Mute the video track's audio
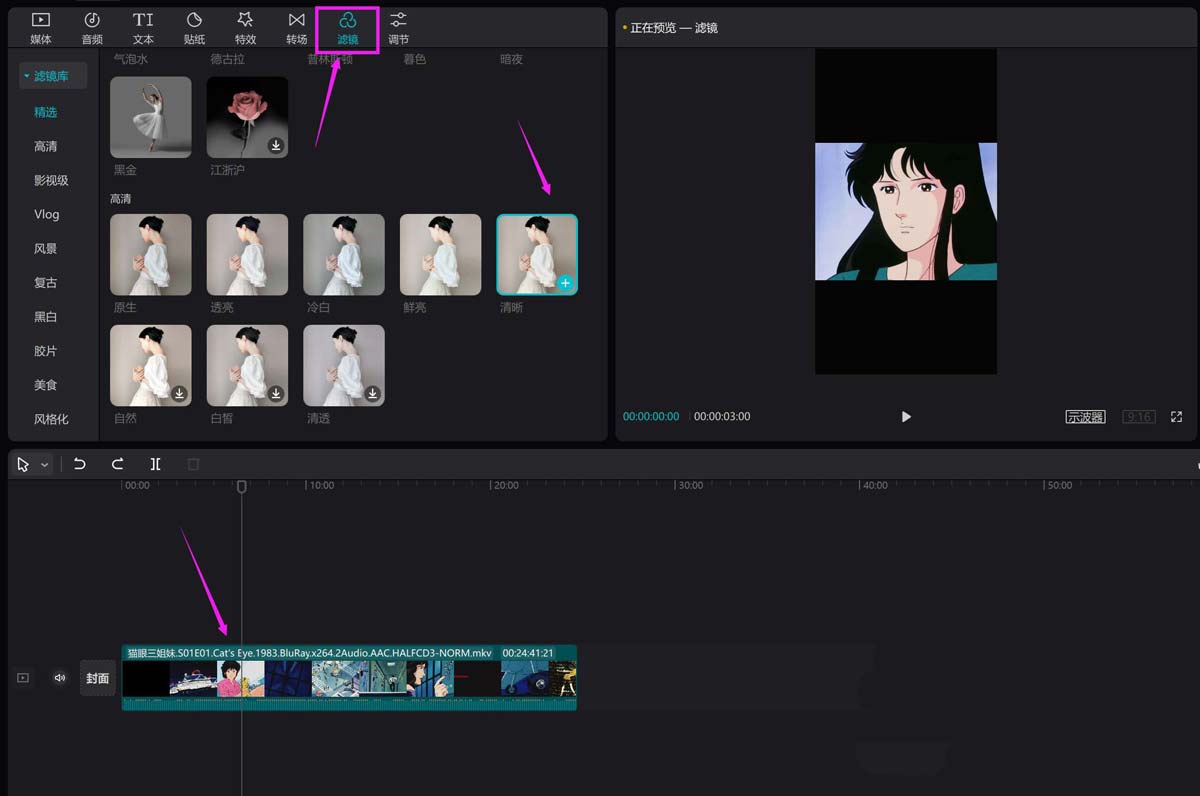This screenshot has width=1200, height=796. (60, 678)
